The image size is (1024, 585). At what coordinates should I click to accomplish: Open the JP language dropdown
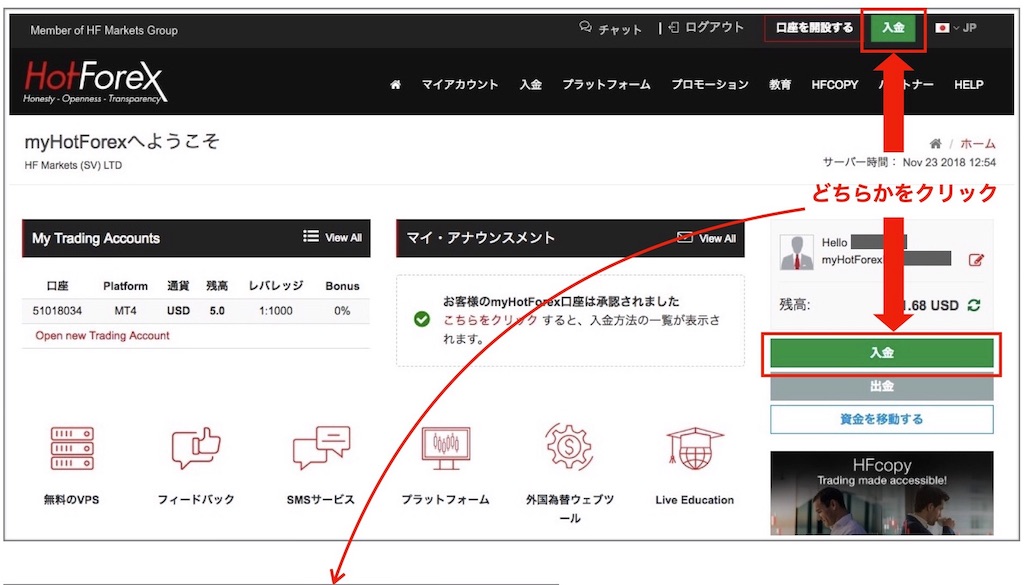coord(955,28)
